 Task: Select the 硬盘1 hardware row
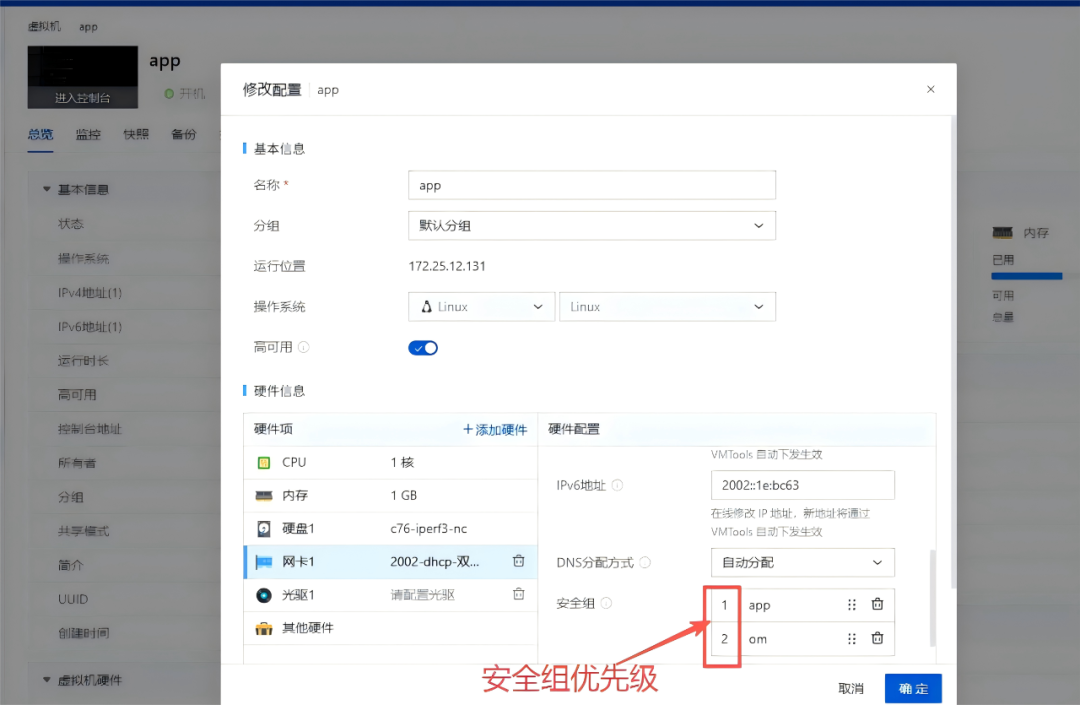(x=391, y=529)
